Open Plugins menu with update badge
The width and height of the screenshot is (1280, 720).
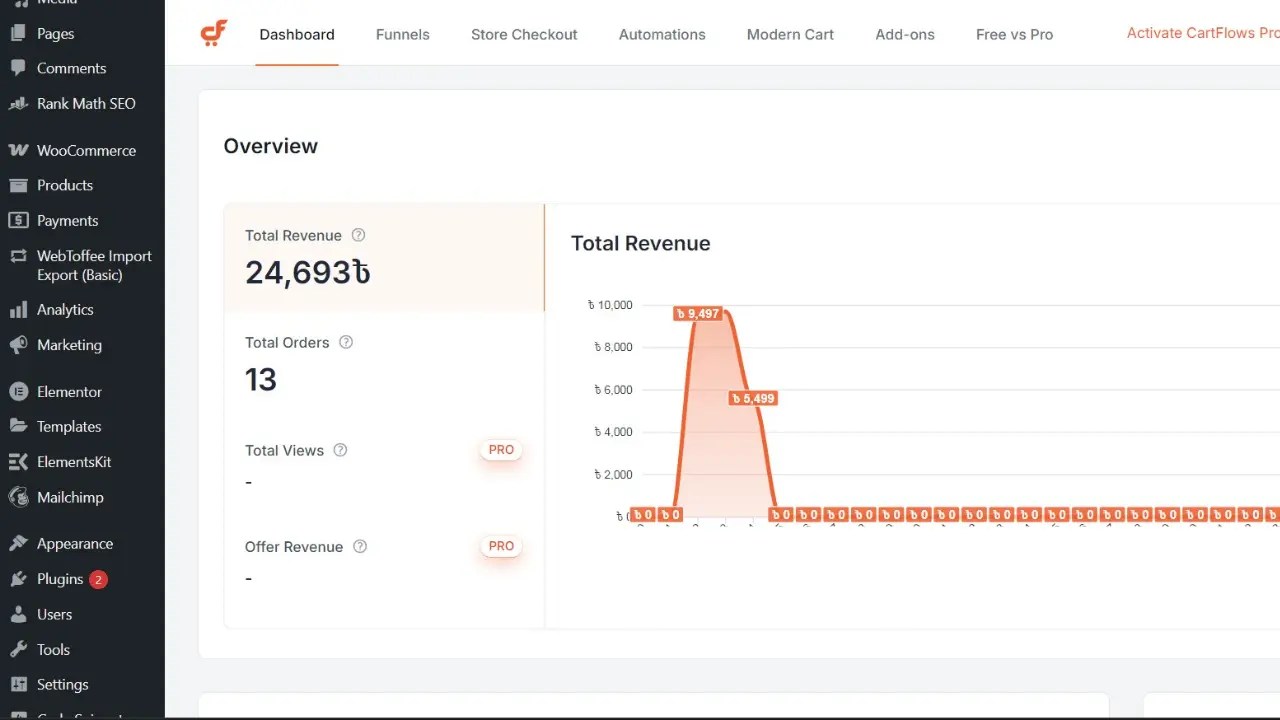tap(60, 579)
